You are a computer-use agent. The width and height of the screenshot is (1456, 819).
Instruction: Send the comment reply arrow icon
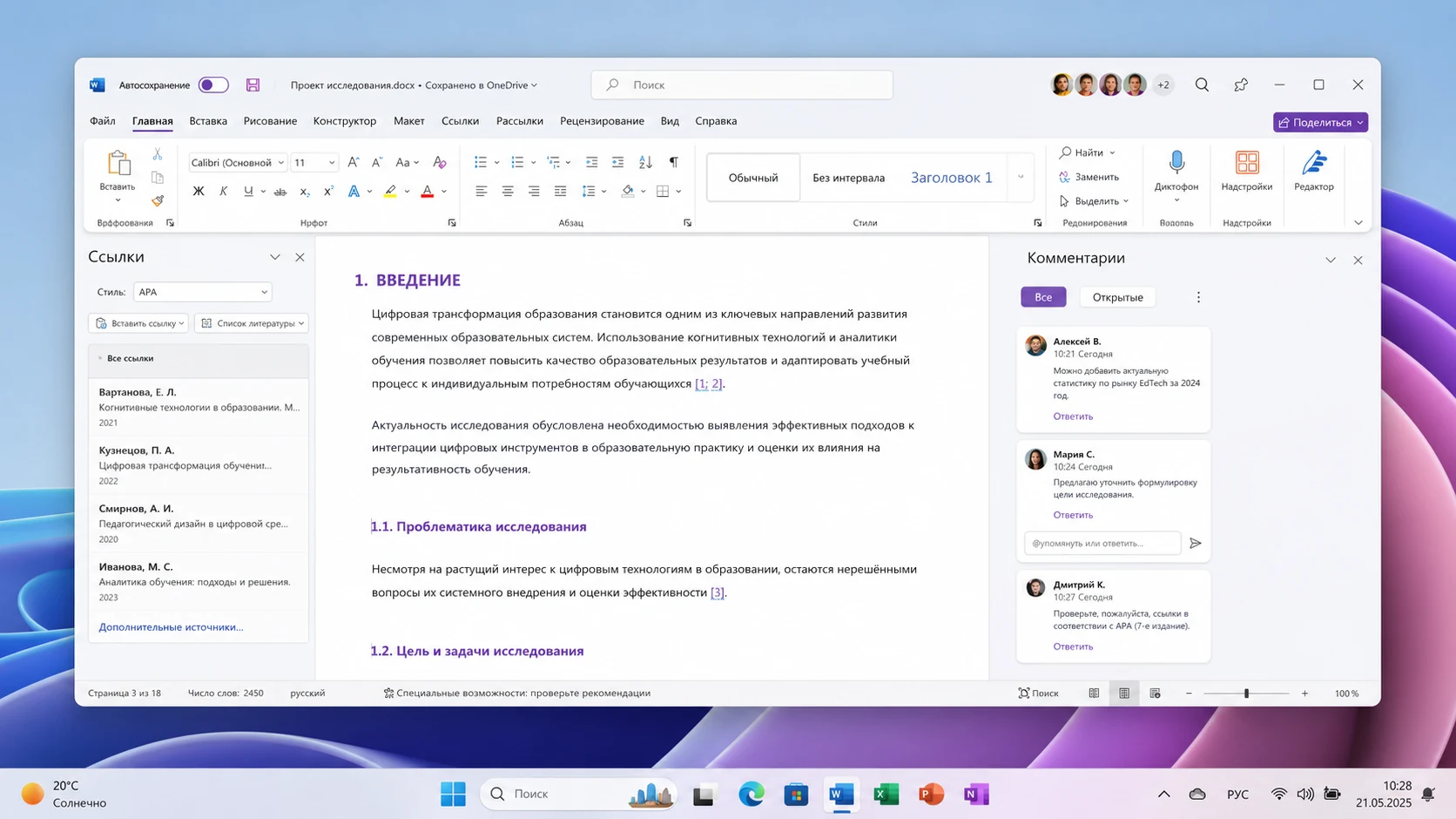click(x=1196, y=543)
